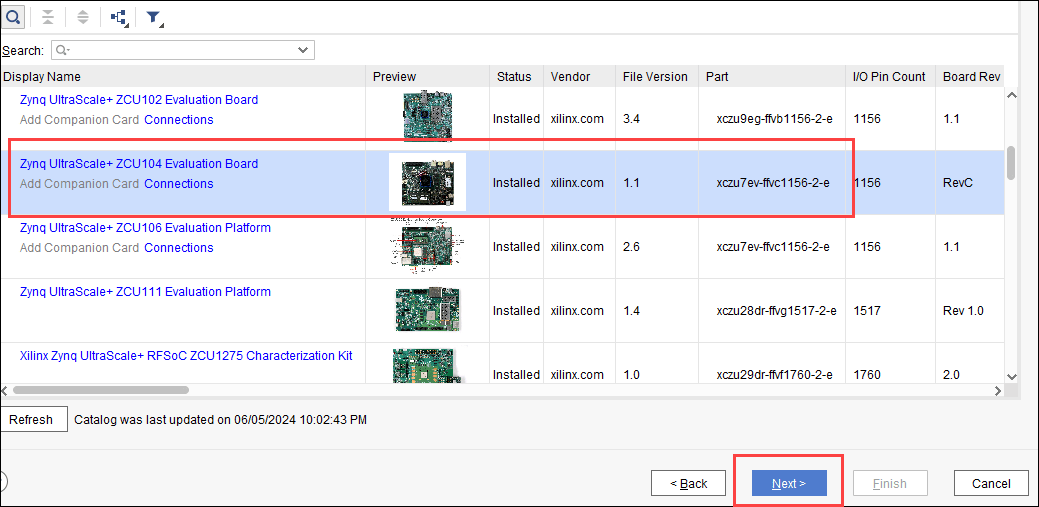Click the vertical scrollbar thumb
1039x507 pixels.
1011,162
